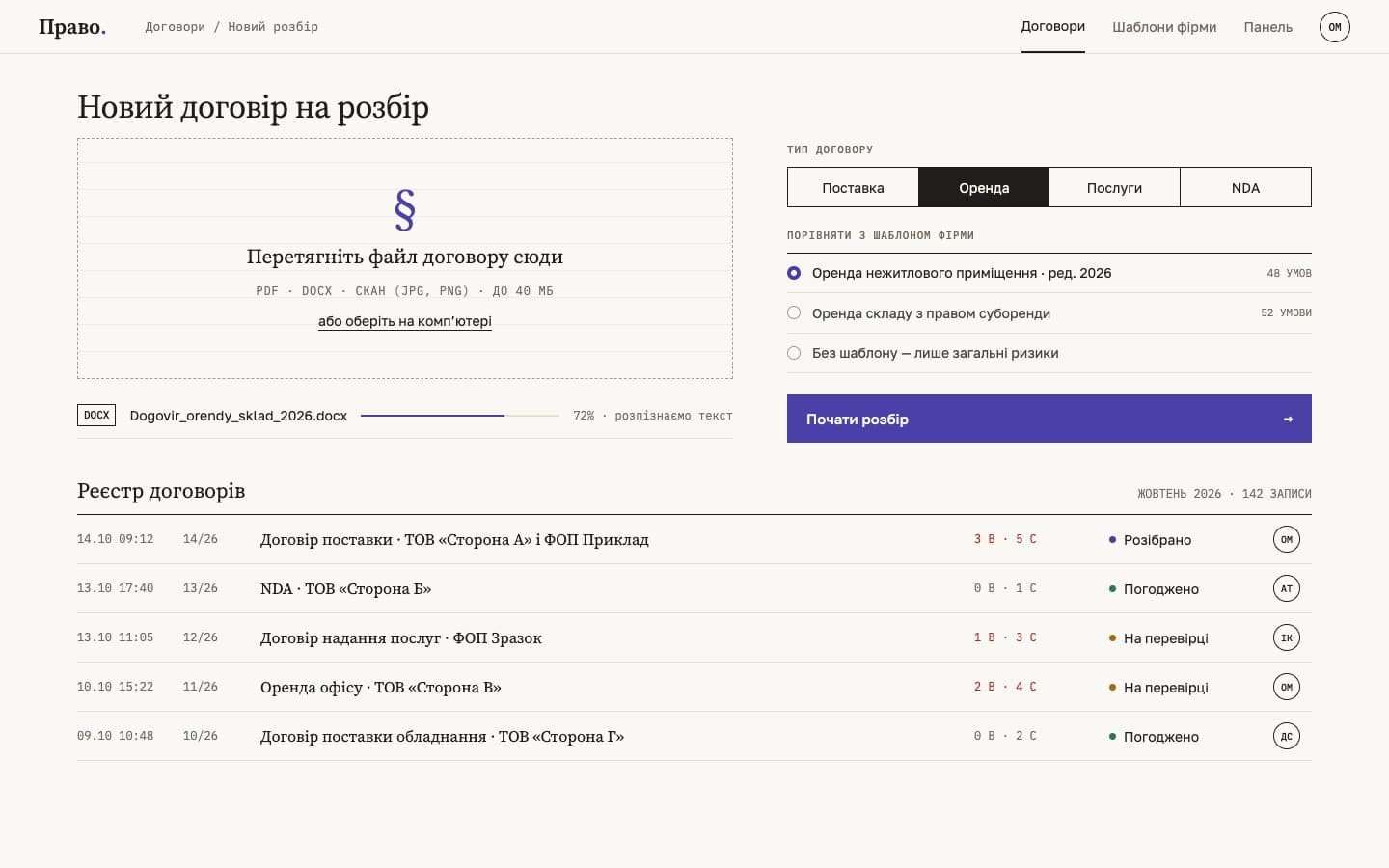Start analysis with Почати розбір
Image resolution: width=1389 pixels, height=868 pixels.
(1049, 419)
